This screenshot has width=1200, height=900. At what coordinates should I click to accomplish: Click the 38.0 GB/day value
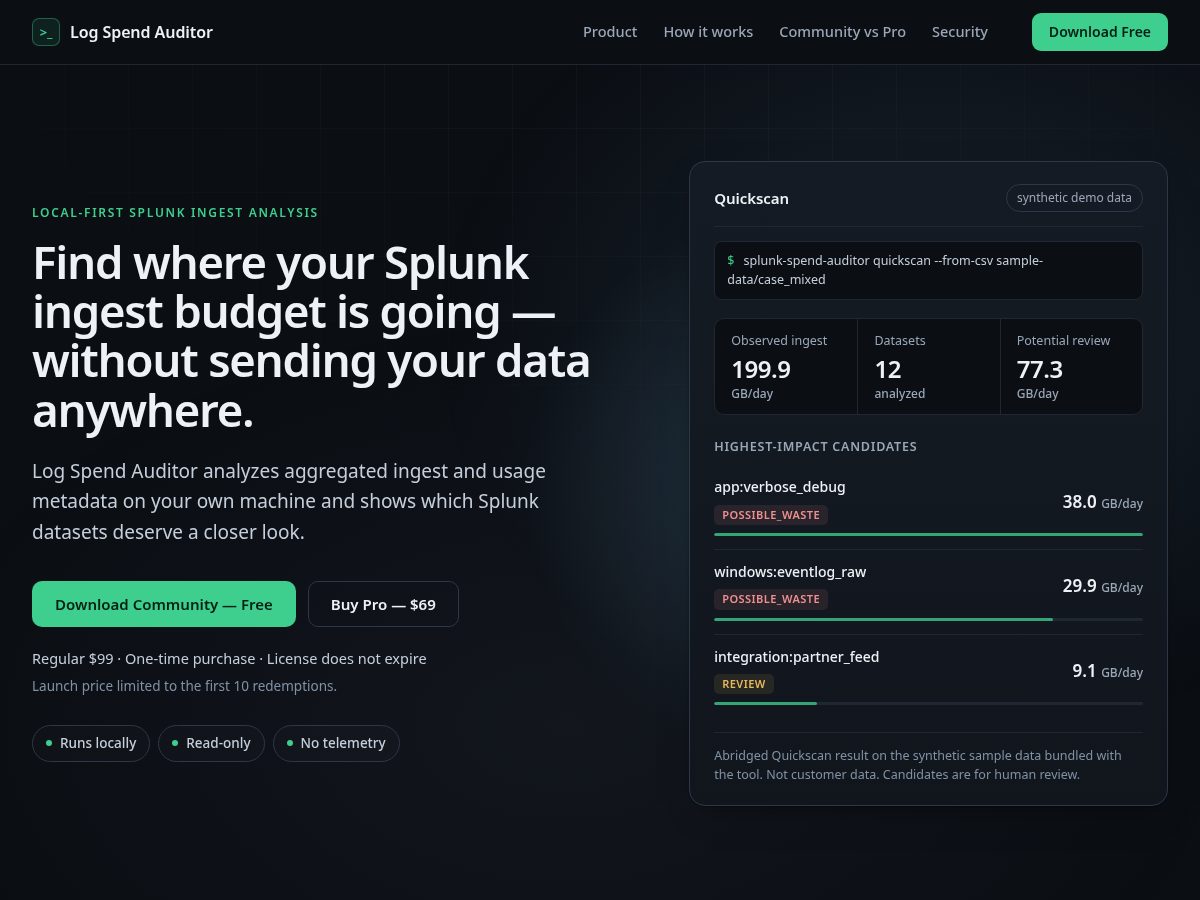coord(1102,502)
